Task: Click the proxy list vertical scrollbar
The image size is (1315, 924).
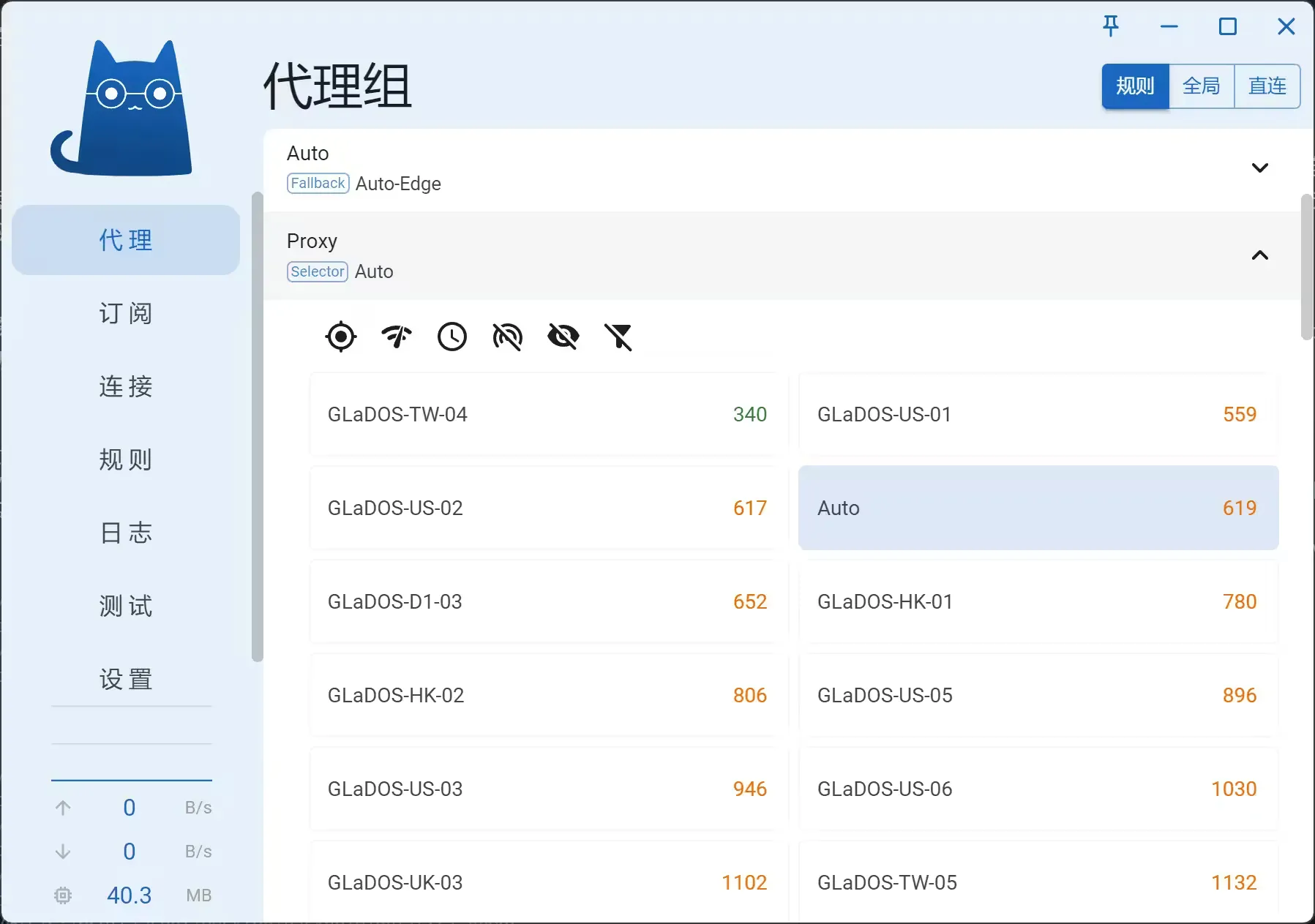Action: pyautogui.click(x=1306, y=267)
